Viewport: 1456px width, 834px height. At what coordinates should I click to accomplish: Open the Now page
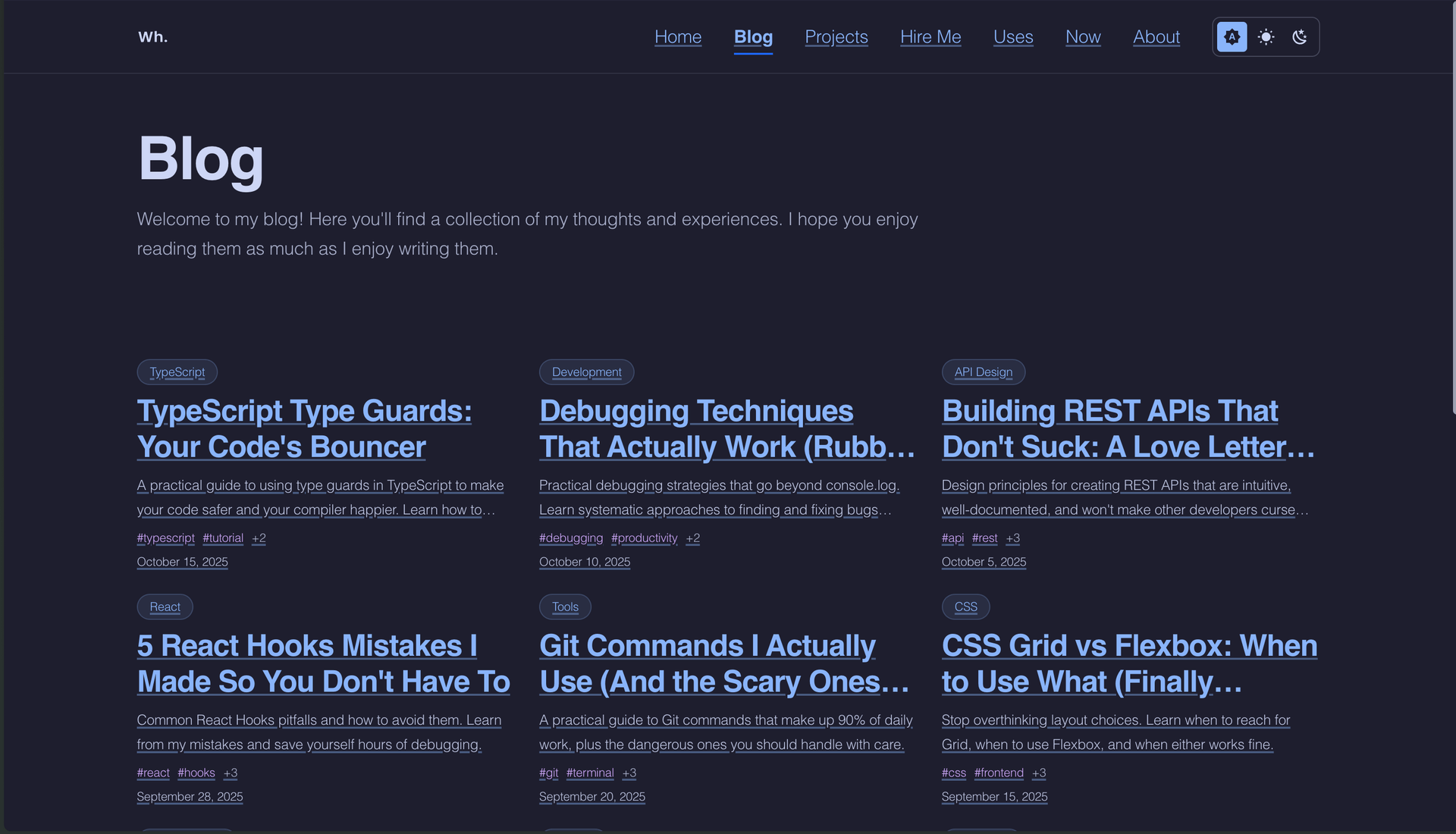coord(1082,37)
